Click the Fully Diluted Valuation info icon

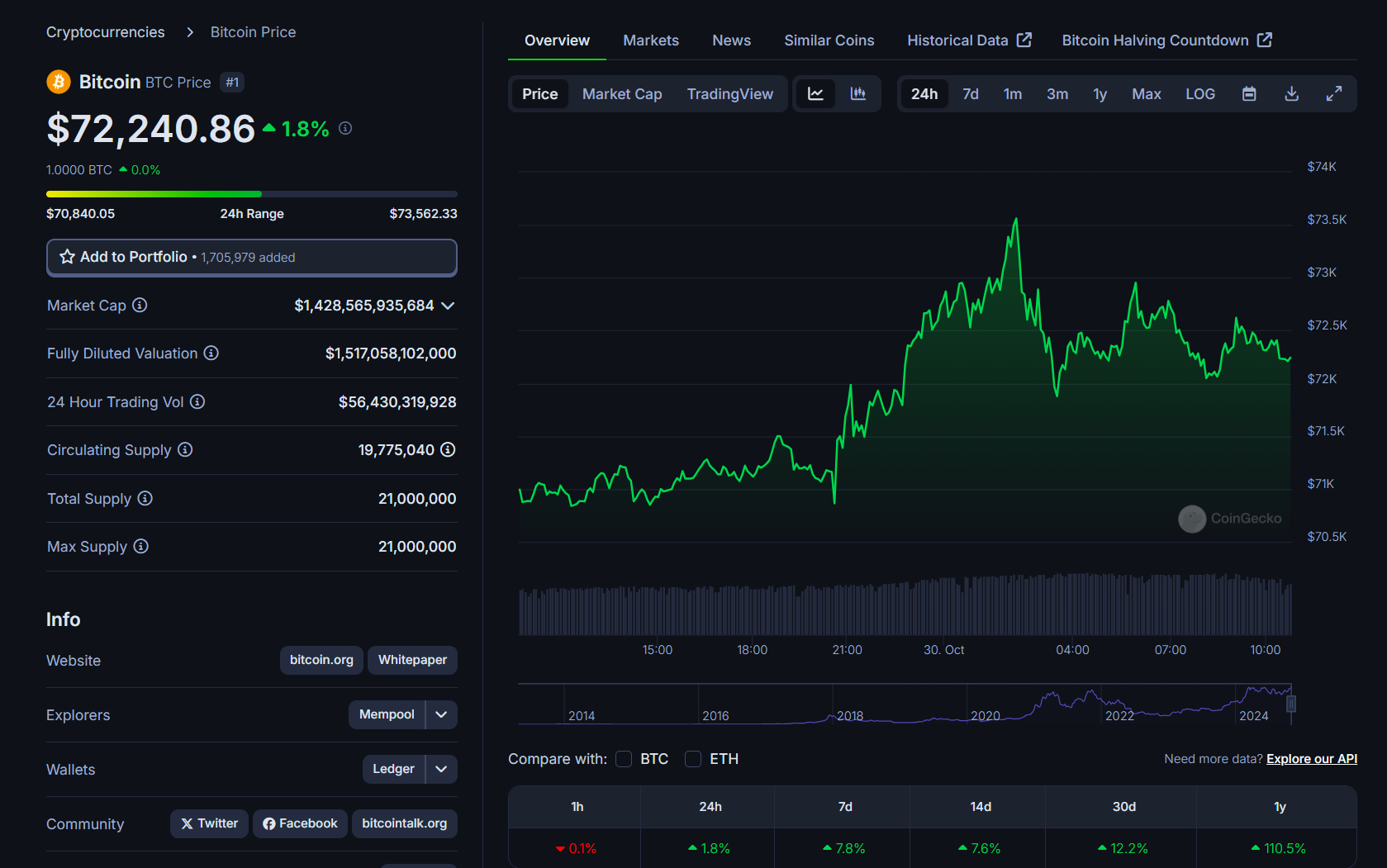pos(211,353)
